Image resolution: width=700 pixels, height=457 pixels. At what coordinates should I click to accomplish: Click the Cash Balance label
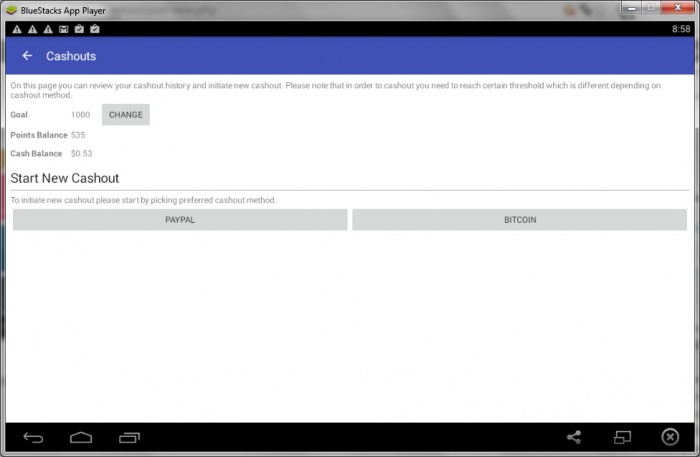pos(36,154)
